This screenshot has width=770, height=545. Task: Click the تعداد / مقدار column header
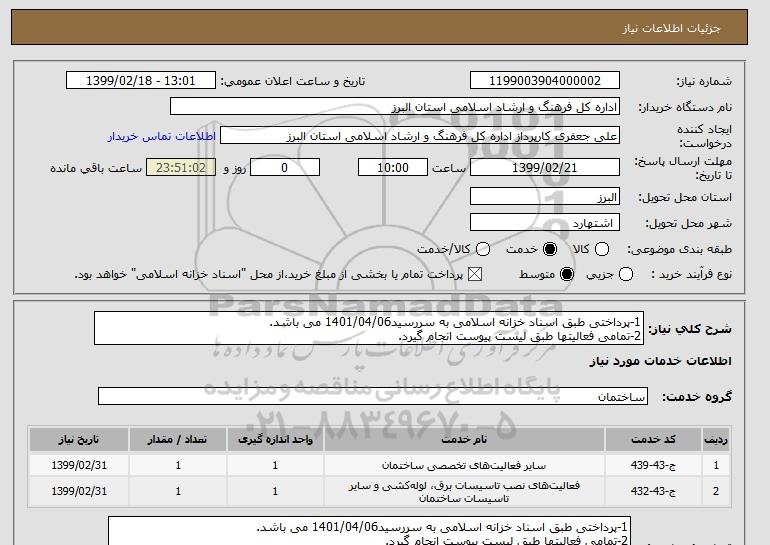pos(178,439)
